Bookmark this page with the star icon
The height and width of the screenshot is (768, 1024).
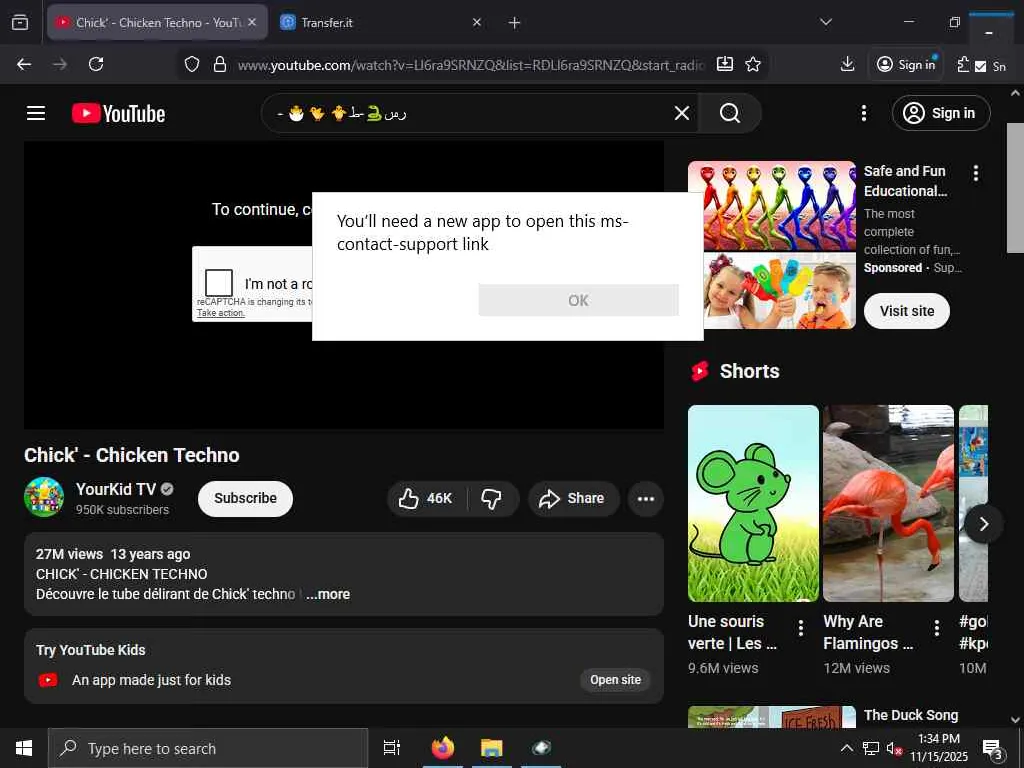(753, 64)
